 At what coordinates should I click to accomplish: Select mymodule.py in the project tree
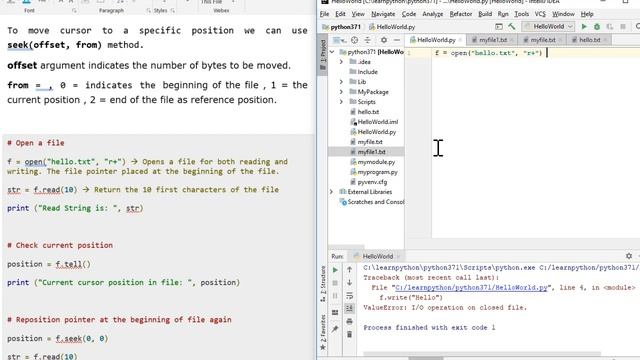coord(372,162)
